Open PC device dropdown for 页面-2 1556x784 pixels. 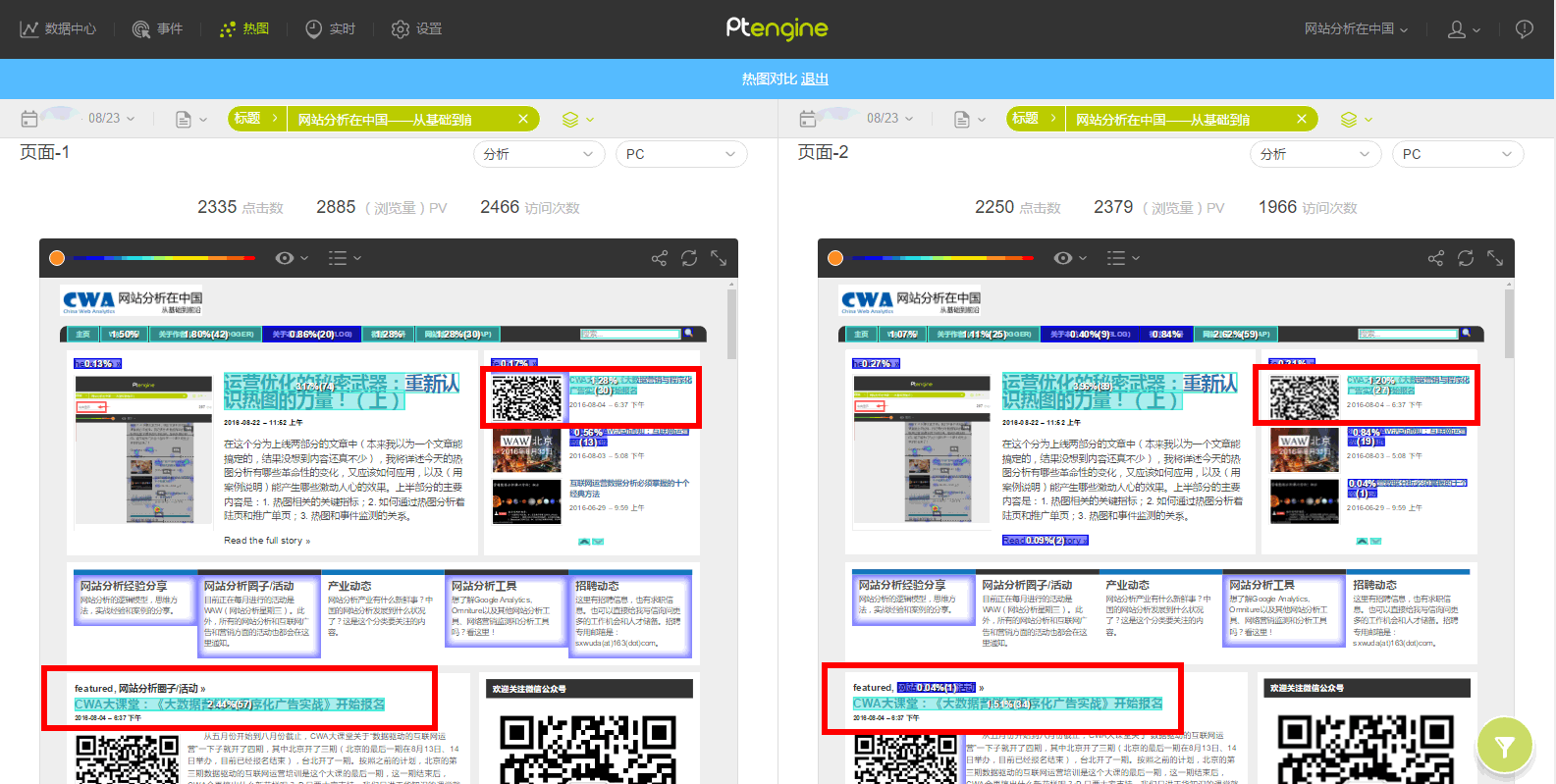click(1457, 154)
